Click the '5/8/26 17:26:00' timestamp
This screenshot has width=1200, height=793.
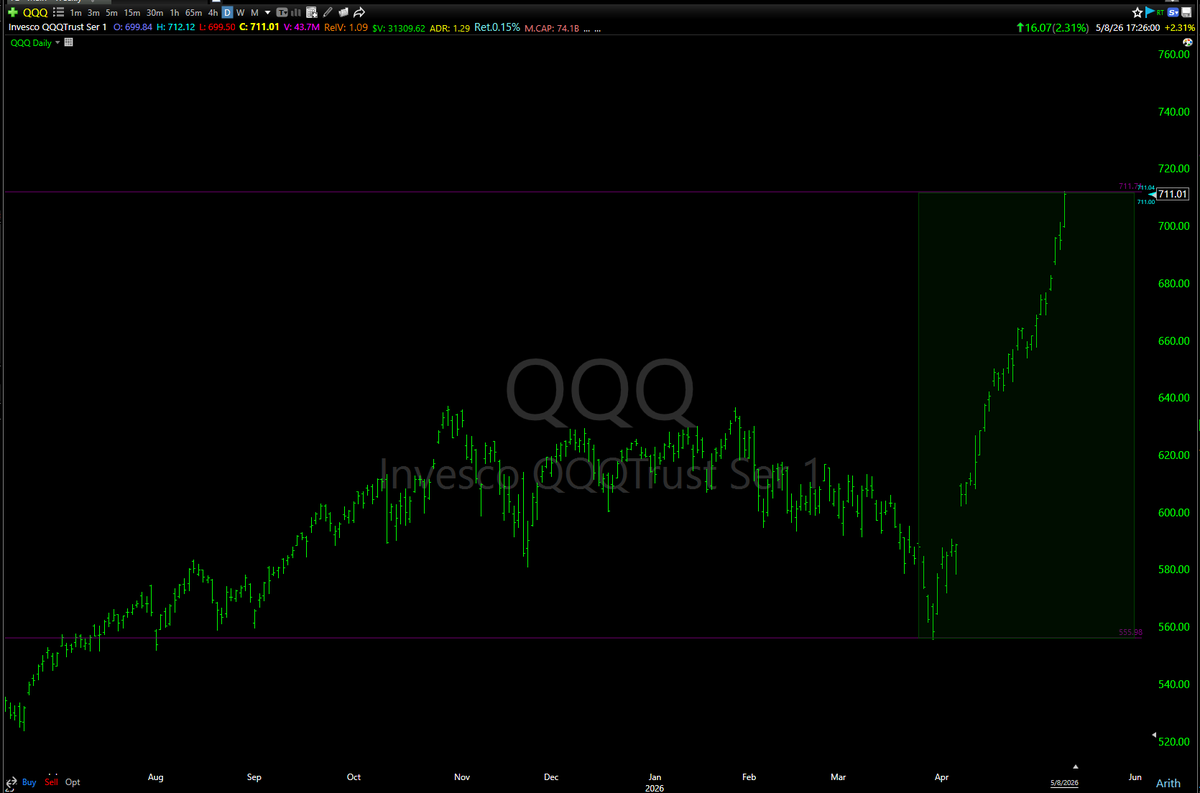(x=1127, y=28)
